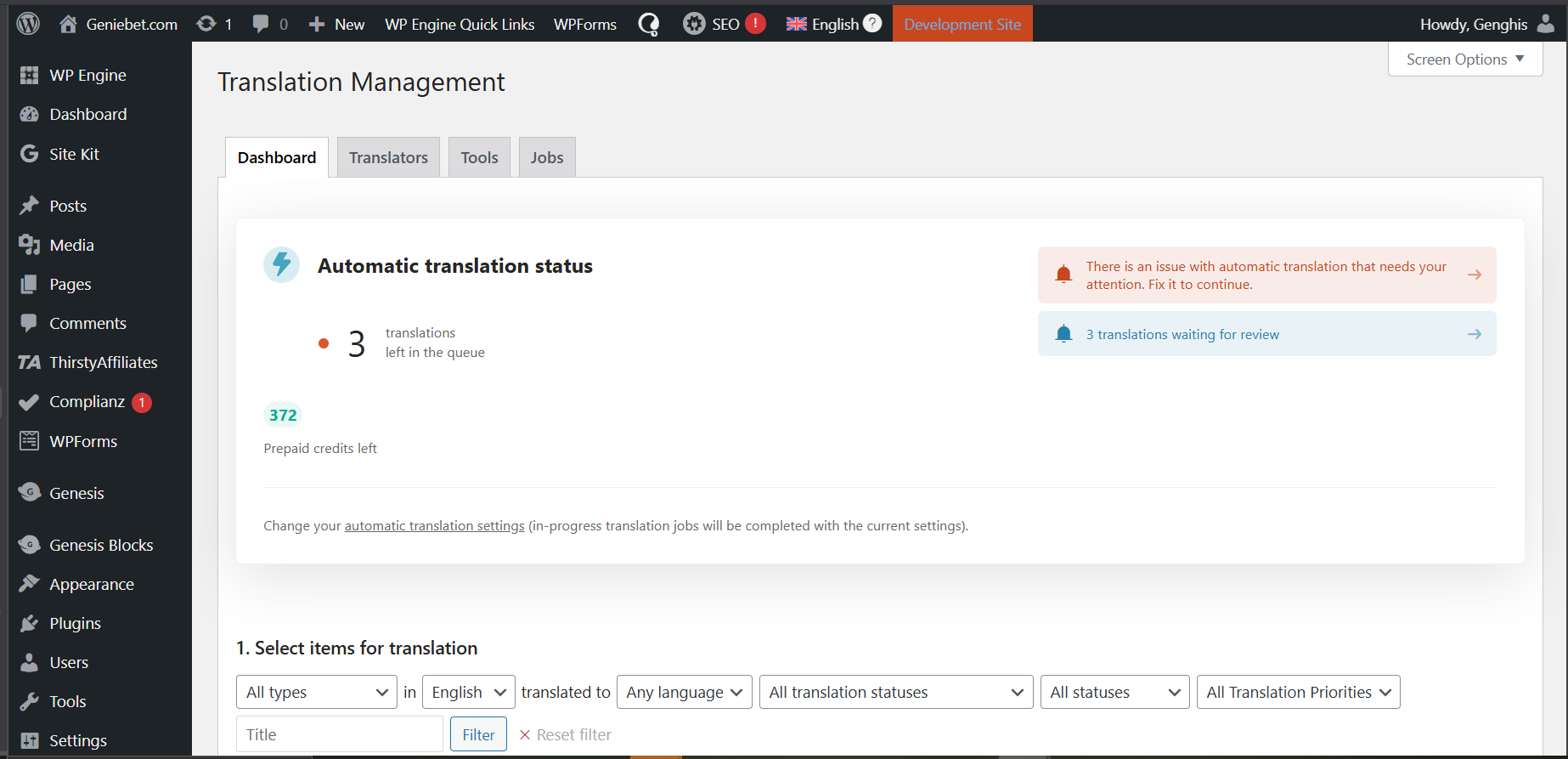Open the Any language dropdown
The width and height of the screenshot is (1568, 759).
pyautogui.click(x=685, y=692)
